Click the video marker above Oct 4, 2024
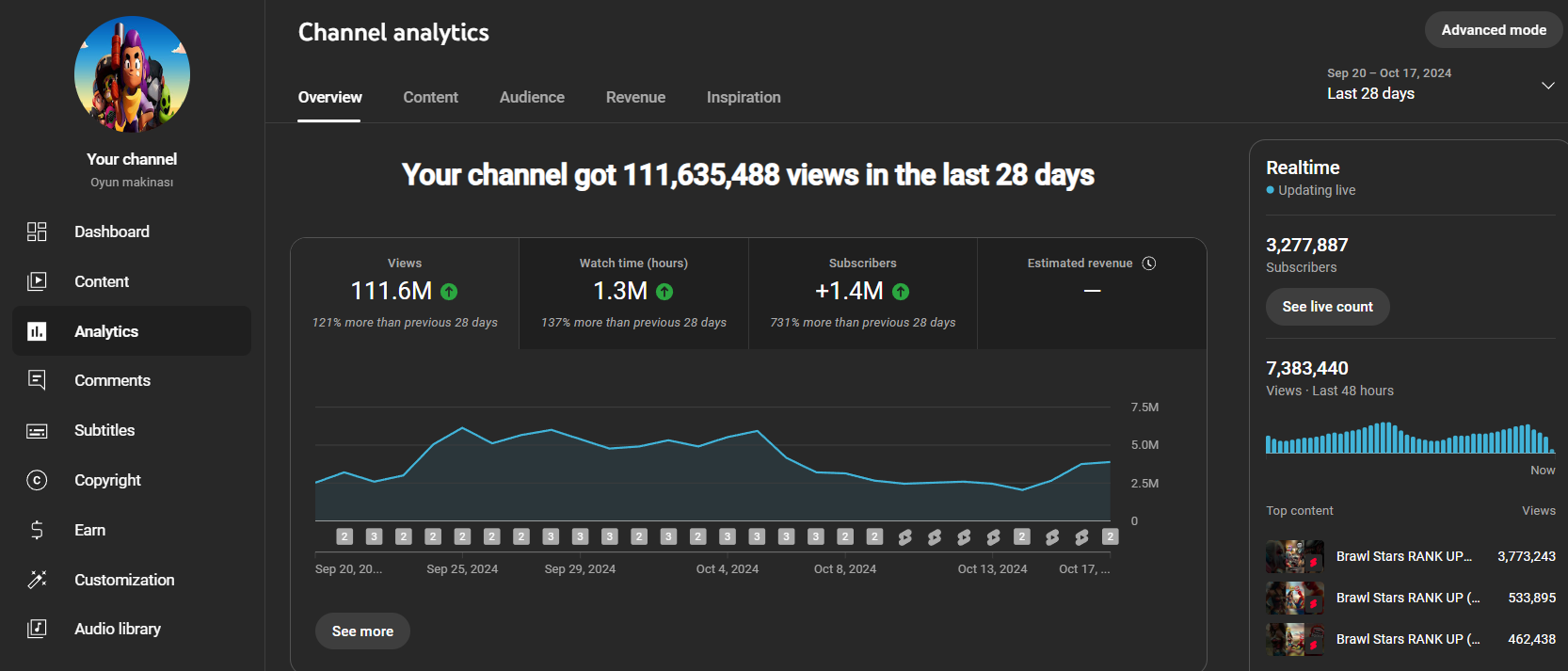 727,536
